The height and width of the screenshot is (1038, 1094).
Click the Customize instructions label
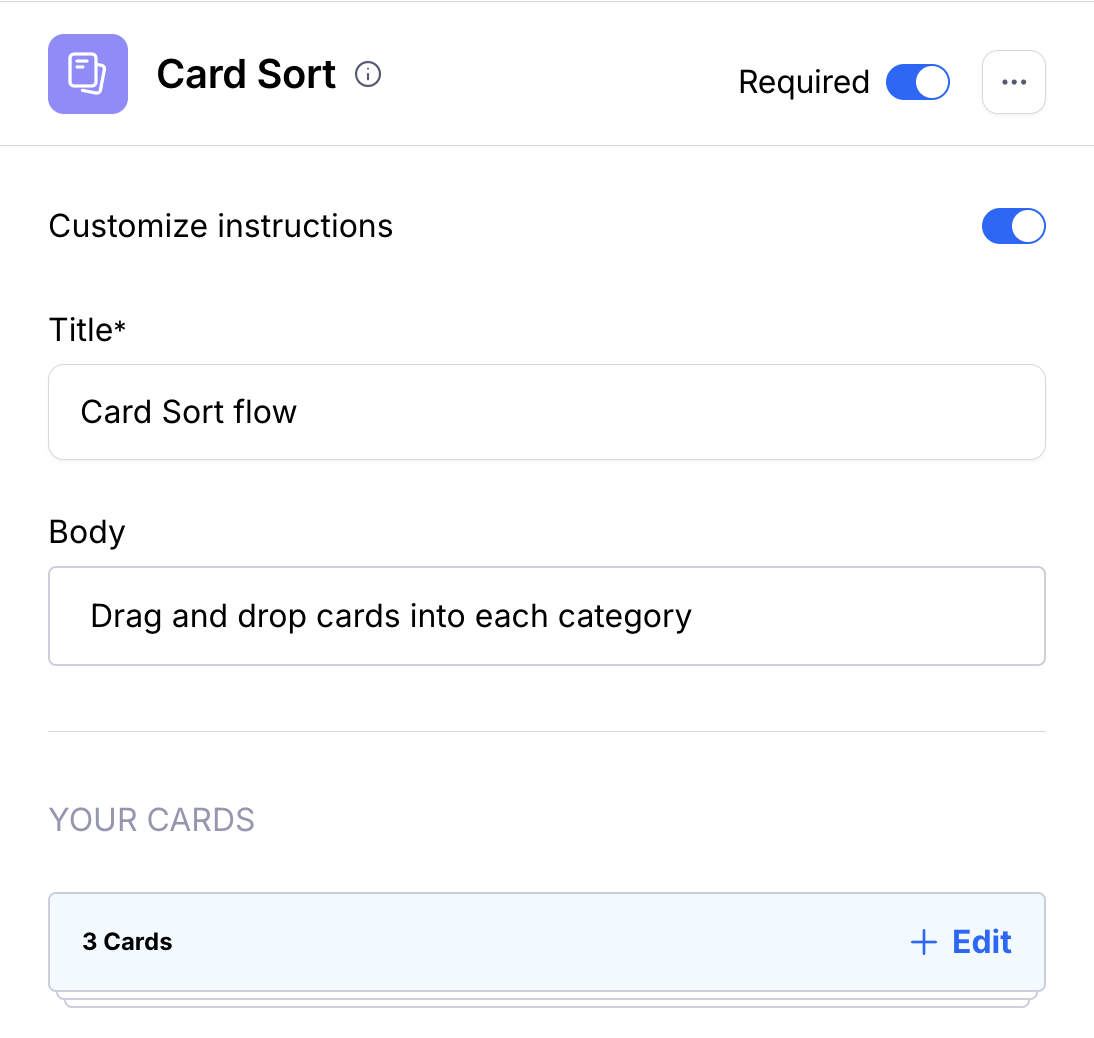click(x=220, y=226)
